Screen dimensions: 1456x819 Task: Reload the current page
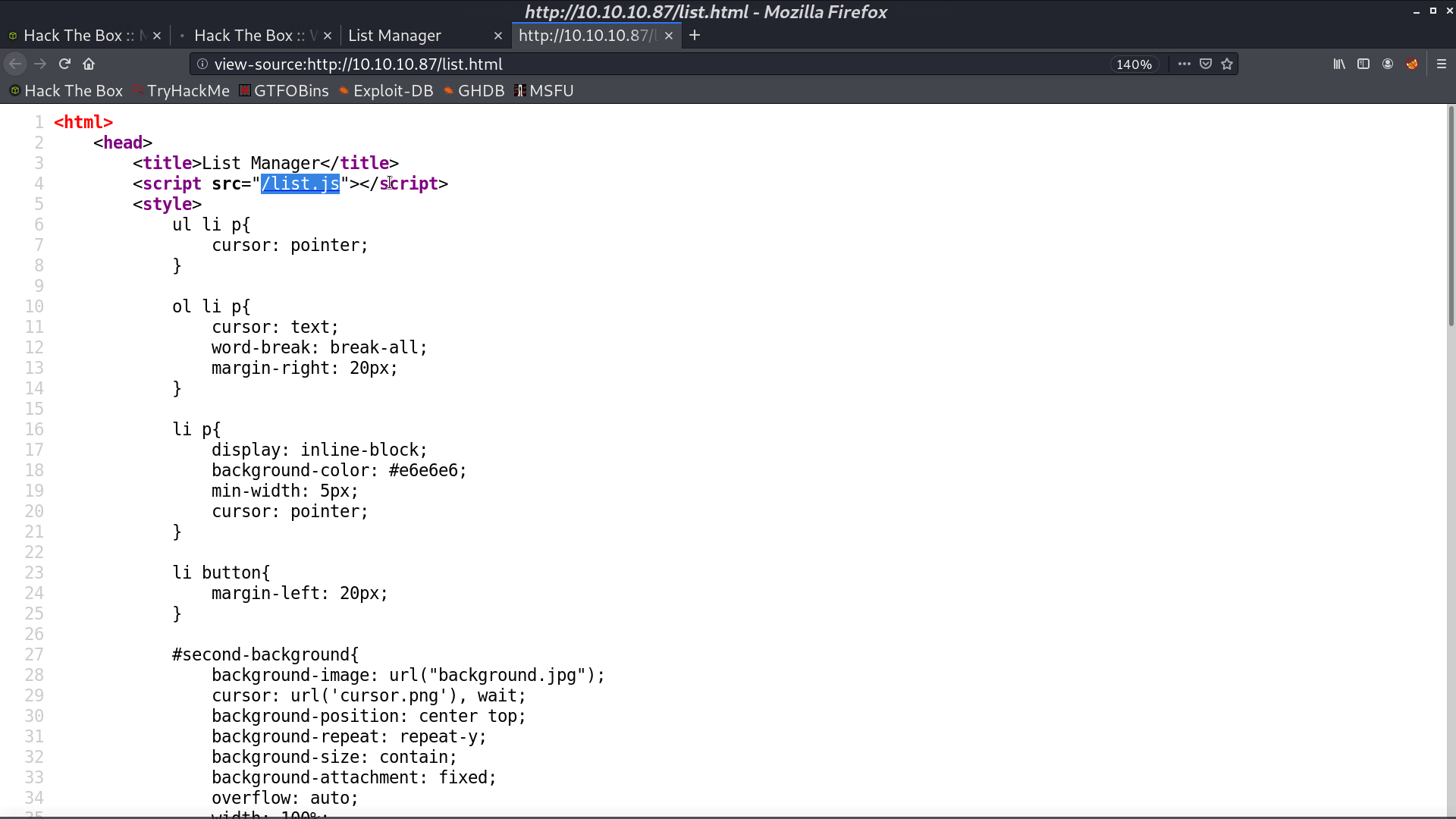pyautogui.click(x=64, y=64)
